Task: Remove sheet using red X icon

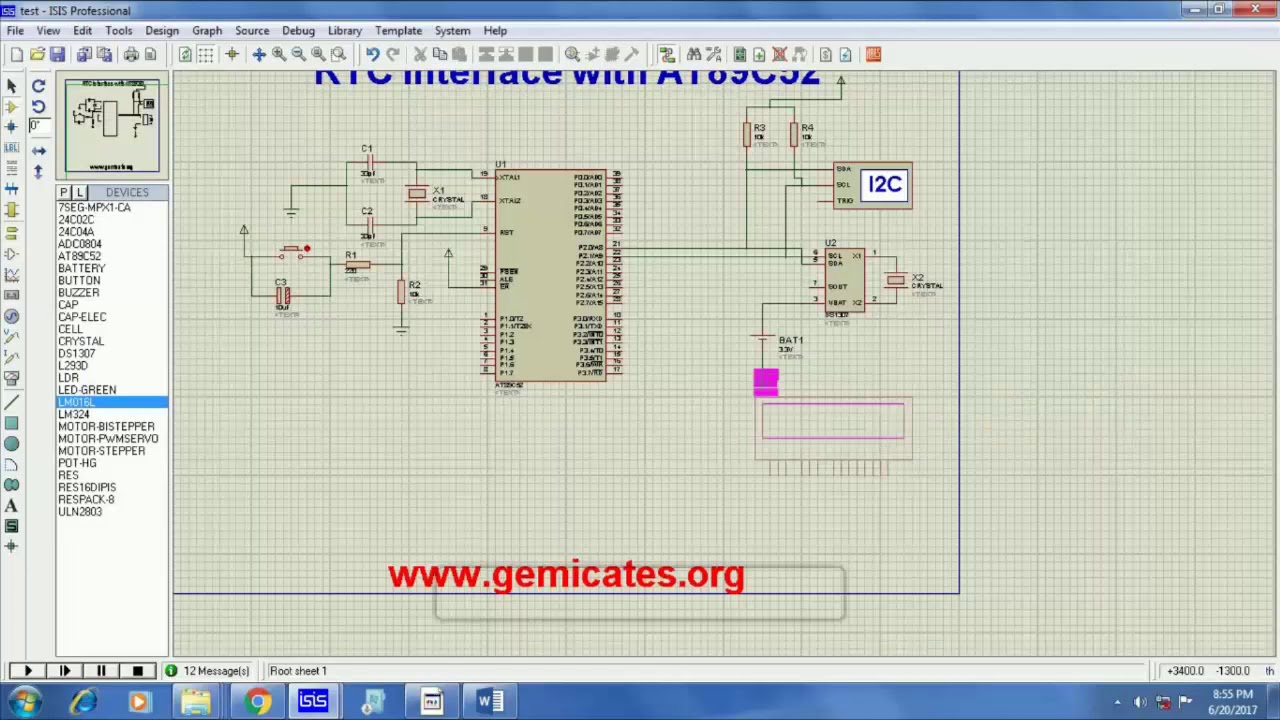Action: pos(780,54)
